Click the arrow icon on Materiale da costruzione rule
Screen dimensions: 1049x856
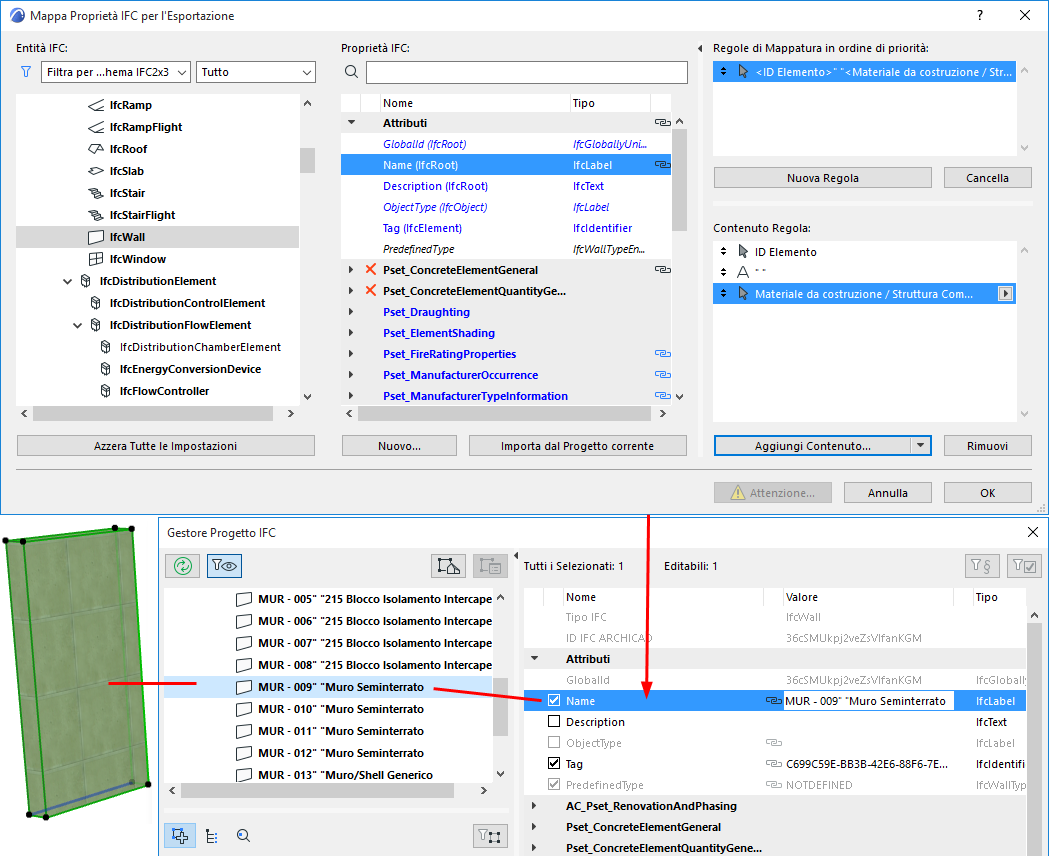pos(1006,294)
